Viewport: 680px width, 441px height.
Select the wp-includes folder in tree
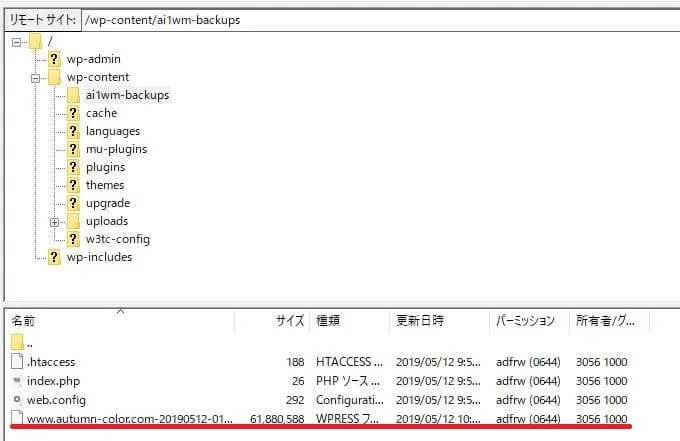99,257
